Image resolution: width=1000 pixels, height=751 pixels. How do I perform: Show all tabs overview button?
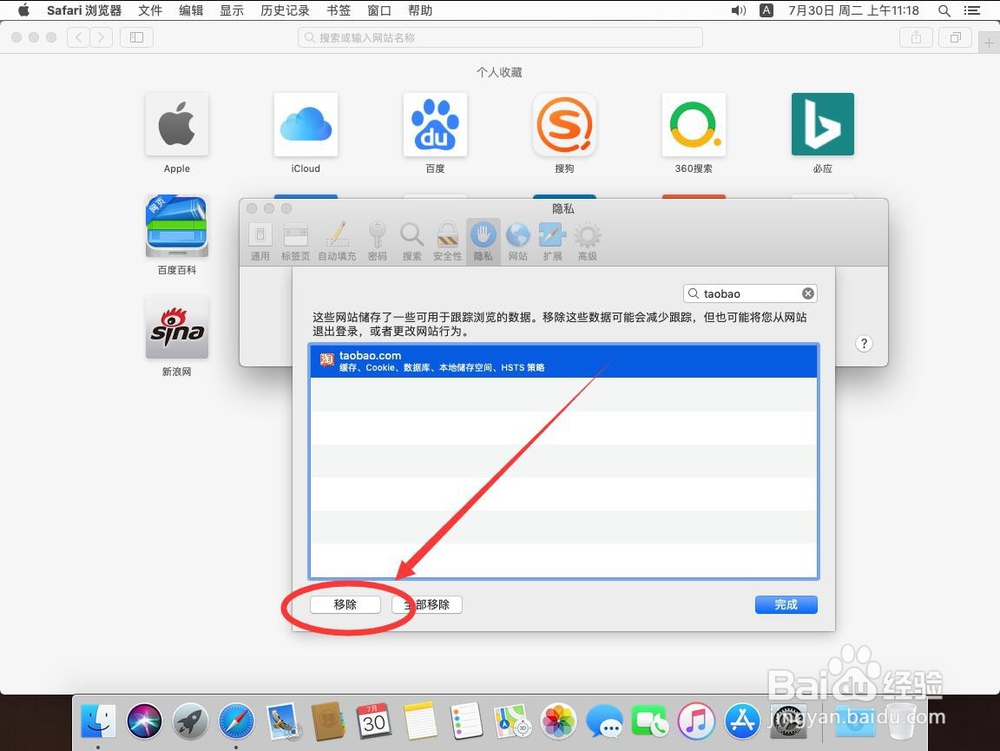[x=955, y=38]
